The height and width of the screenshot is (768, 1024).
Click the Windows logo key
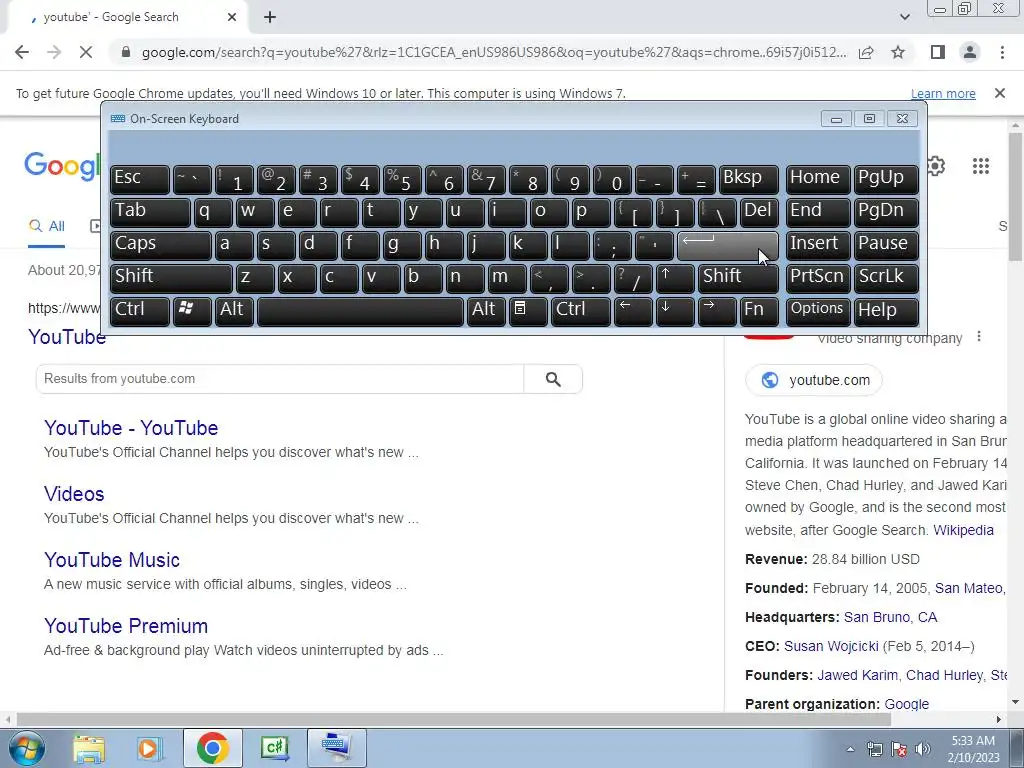pos(192,311)
